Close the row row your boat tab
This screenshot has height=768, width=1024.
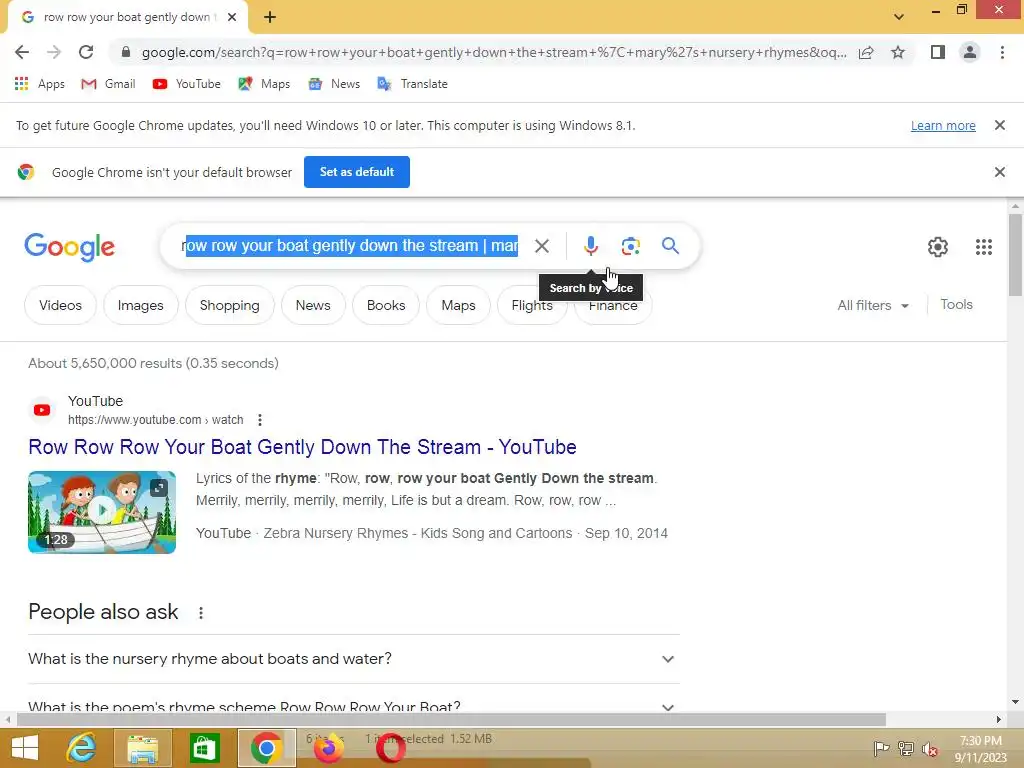coord(232,17)
